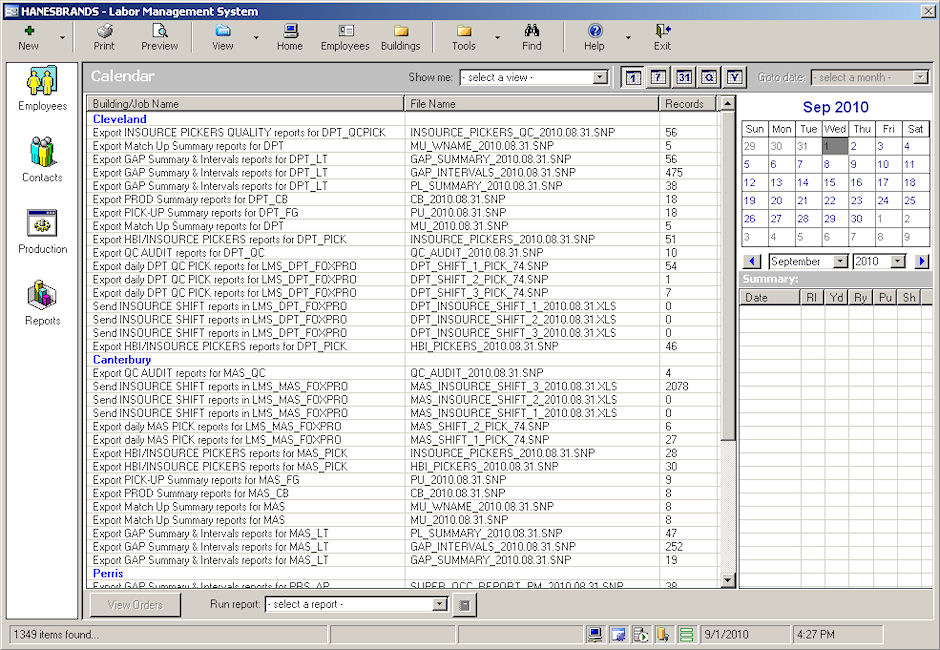Click the Rl column header in Summary
The image size is (940, 650).
(812, 297)
